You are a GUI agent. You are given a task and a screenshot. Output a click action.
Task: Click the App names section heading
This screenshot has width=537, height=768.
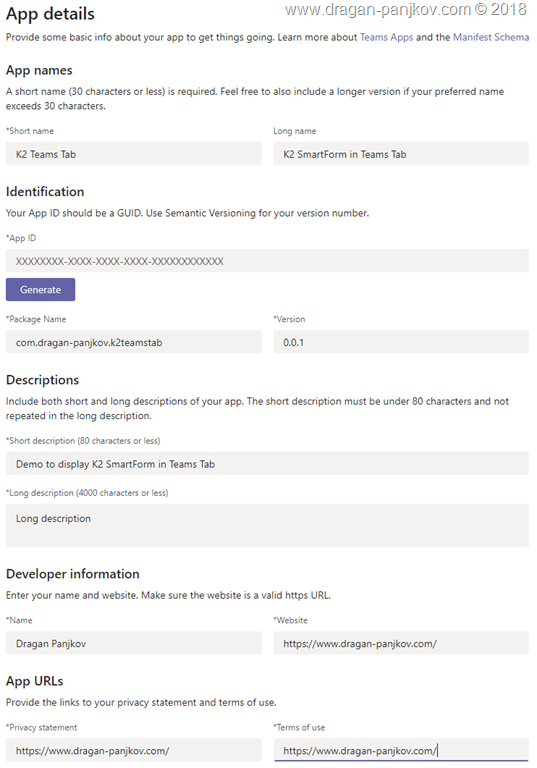point(39,70)
